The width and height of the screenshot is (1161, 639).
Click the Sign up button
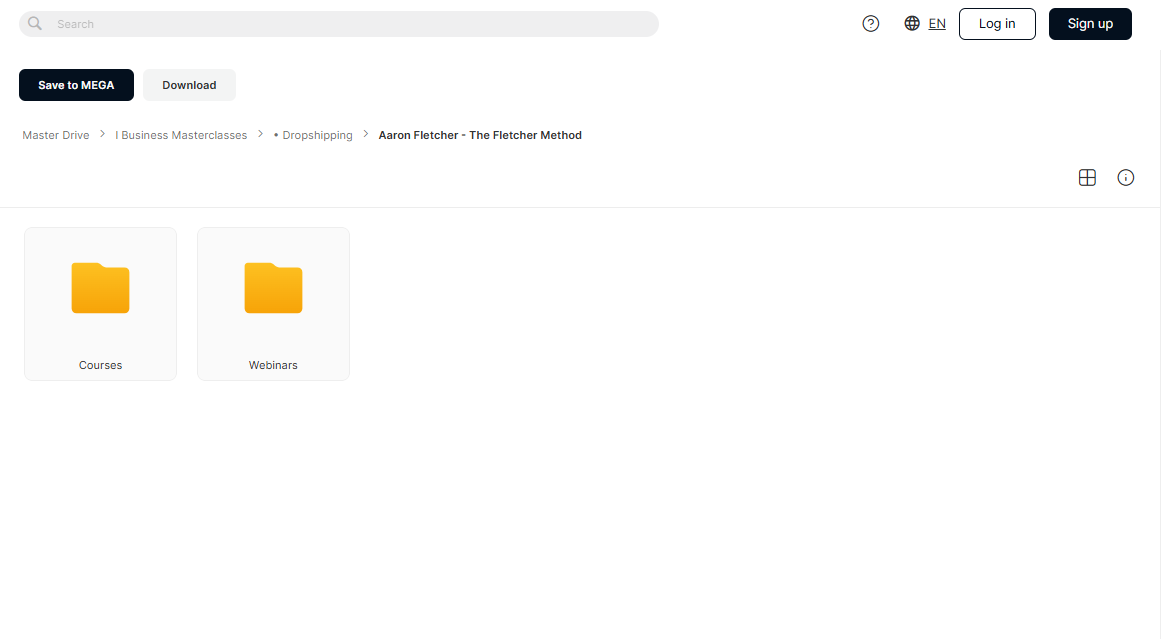[x=1090, y=24]
